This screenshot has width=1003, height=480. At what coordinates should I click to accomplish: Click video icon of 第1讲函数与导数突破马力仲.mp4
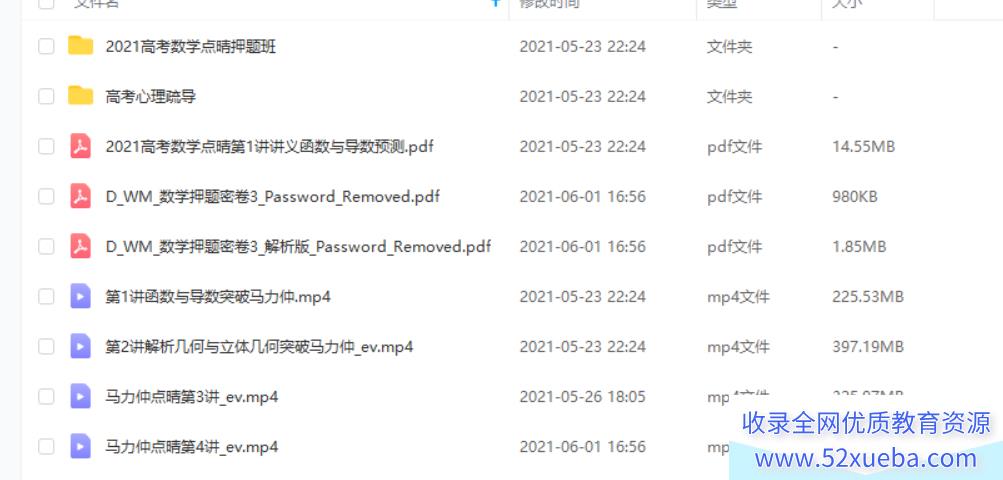coord(81,296)
